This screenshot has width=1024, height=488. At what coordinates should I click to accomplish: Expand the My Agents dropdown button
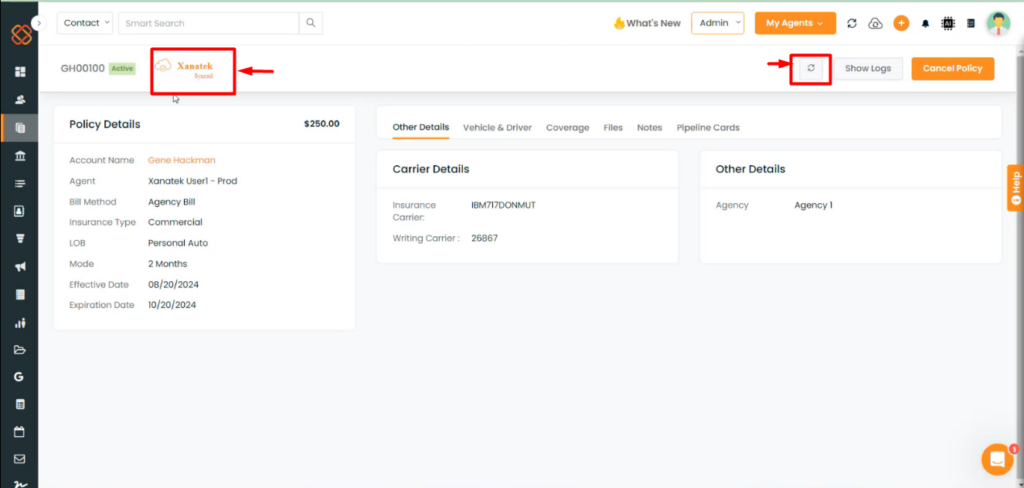(x=795, y=23)
